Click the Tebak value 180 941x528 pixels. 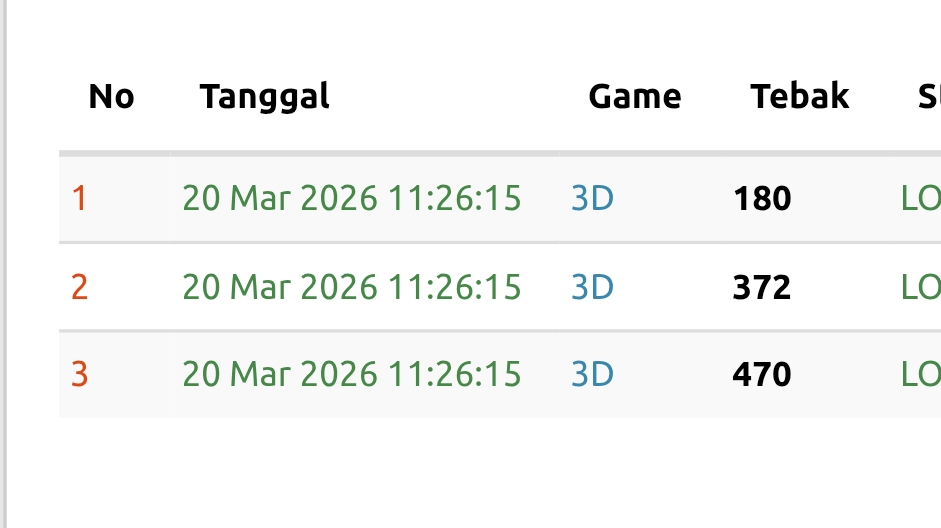tap(761, 199)
